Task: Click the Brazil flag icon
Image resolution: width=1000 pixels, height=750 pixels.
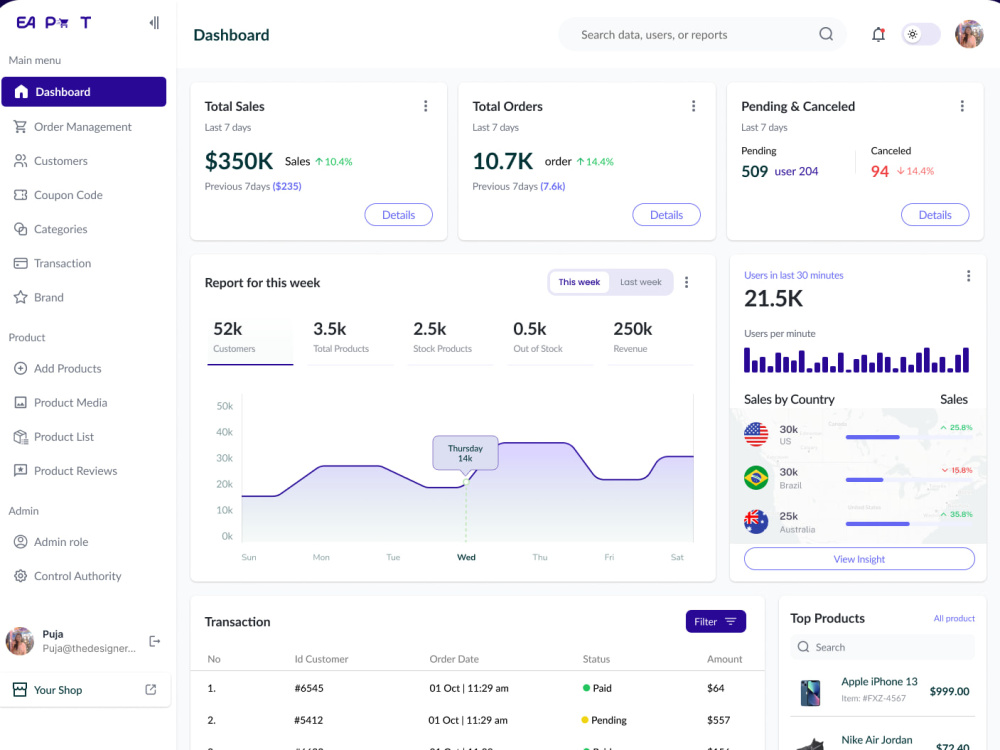Action: 756,478
